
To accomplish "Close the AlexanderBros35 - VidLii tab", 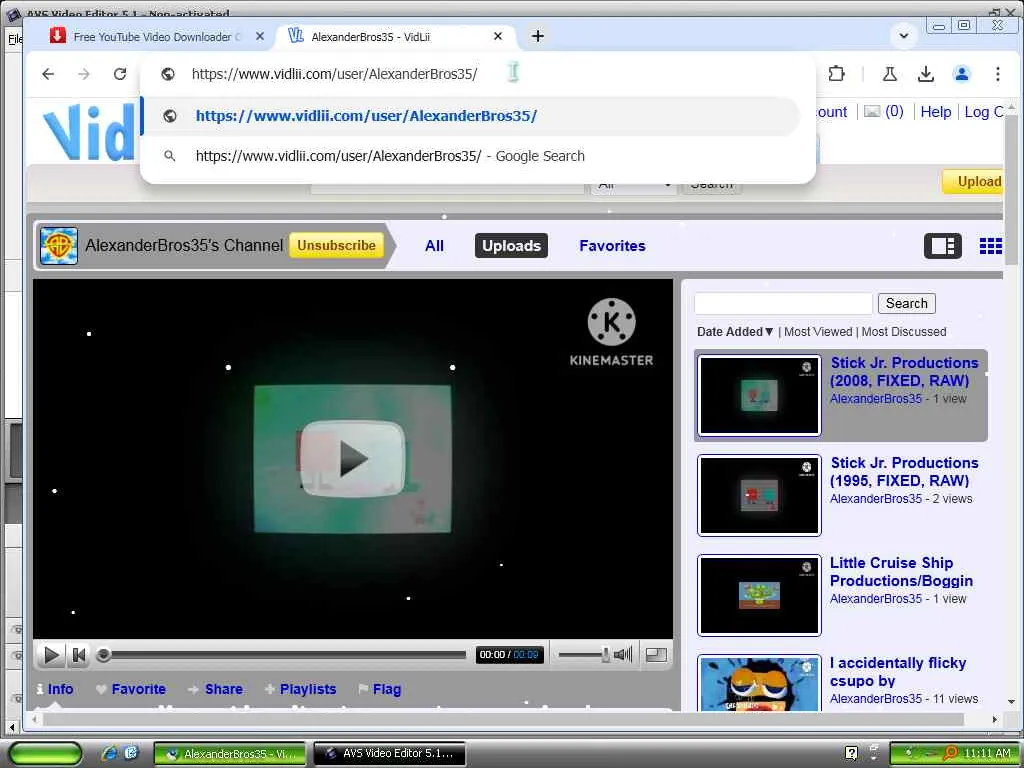I will 498,37.
